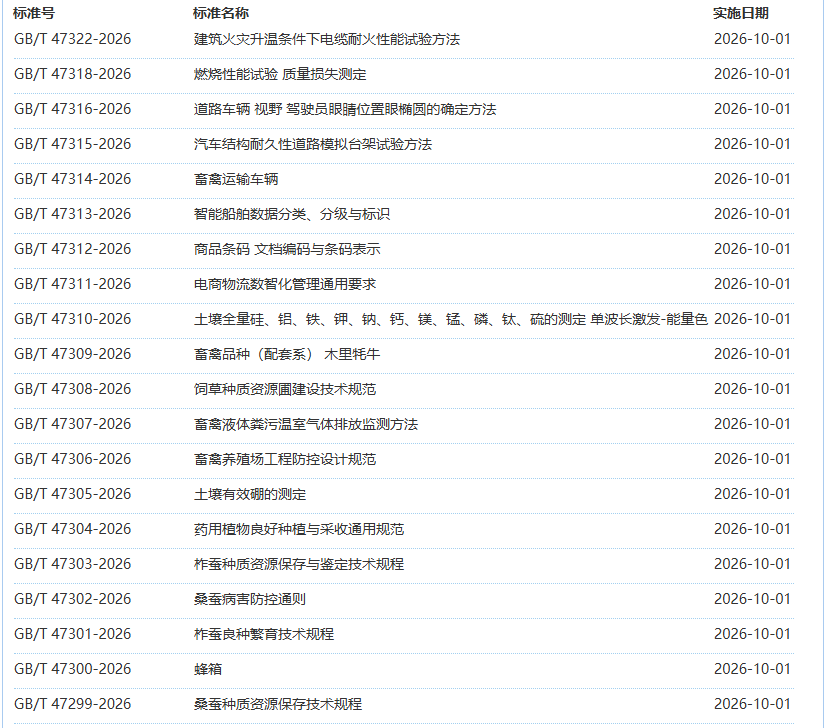Viewport: 827px width, 728px height.
Task: Select GB/T 47304-2026 standard number
Action: pyautogui.click(x=72, y=529)
